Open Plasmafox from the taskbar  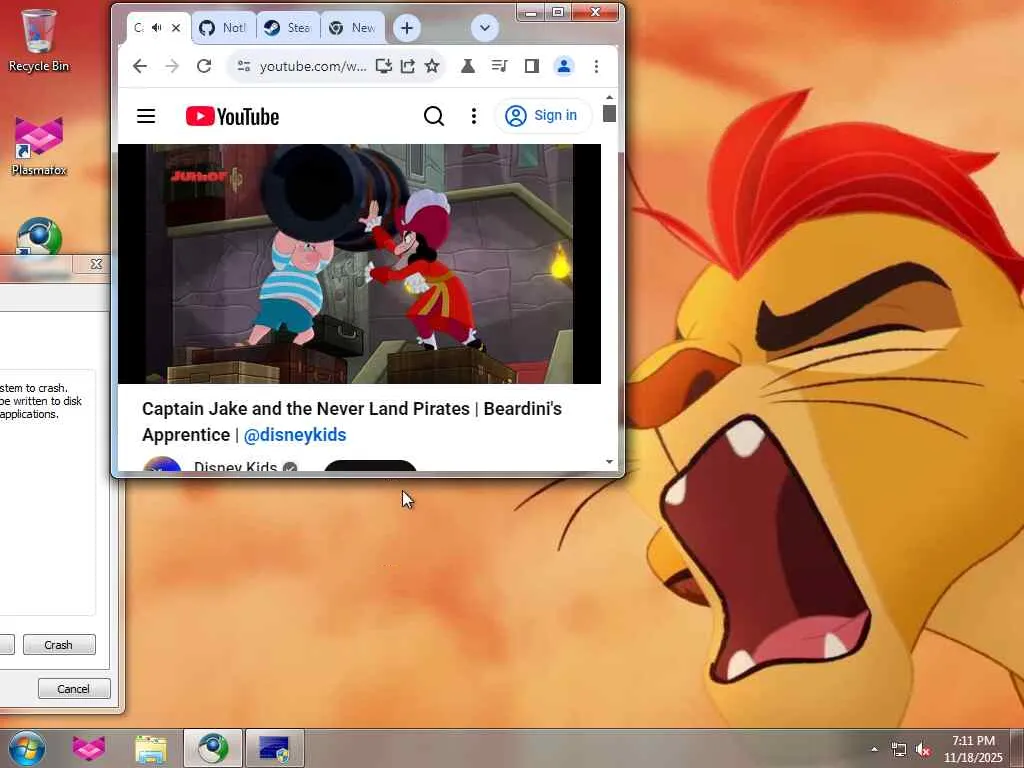pos(89,748)
